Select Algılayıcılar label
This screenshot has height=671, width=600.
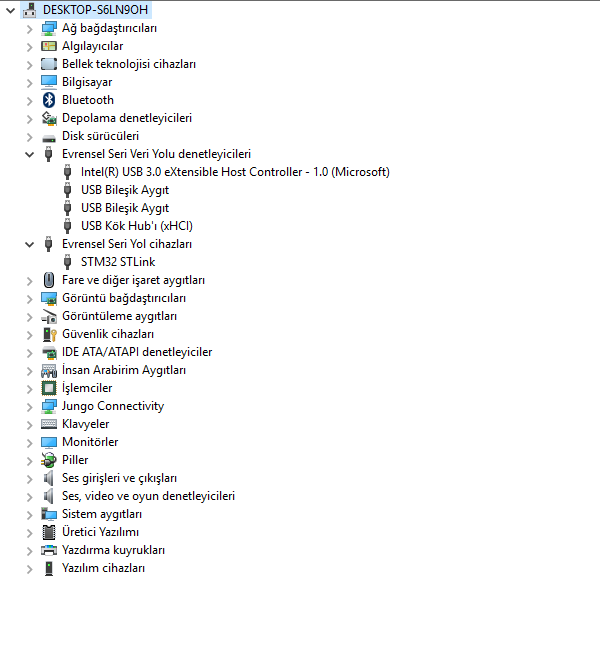(x=92, y=46)
